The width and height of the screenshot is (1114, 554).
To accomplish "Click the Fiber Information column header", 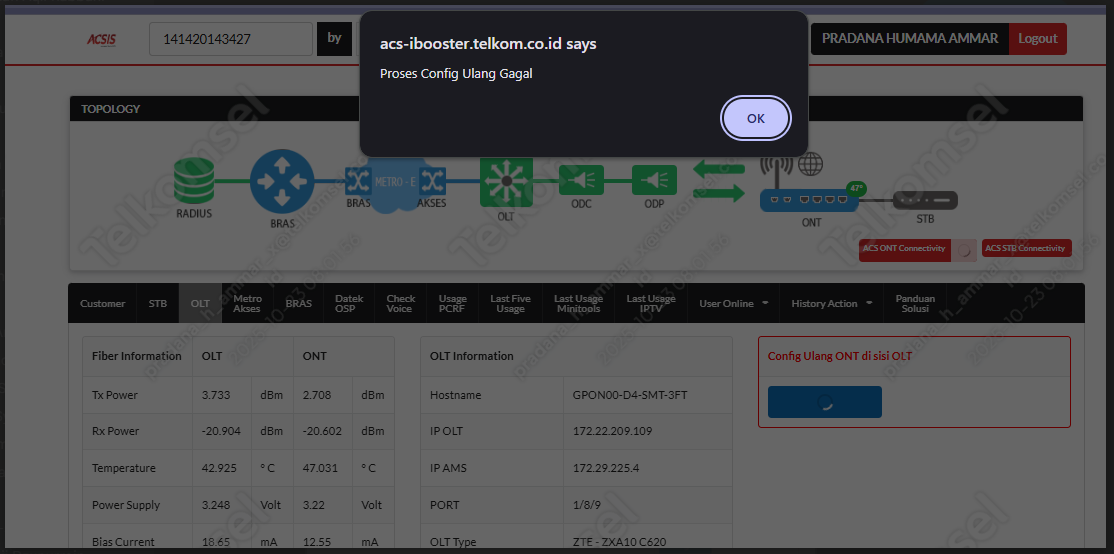I will [137, 356].
